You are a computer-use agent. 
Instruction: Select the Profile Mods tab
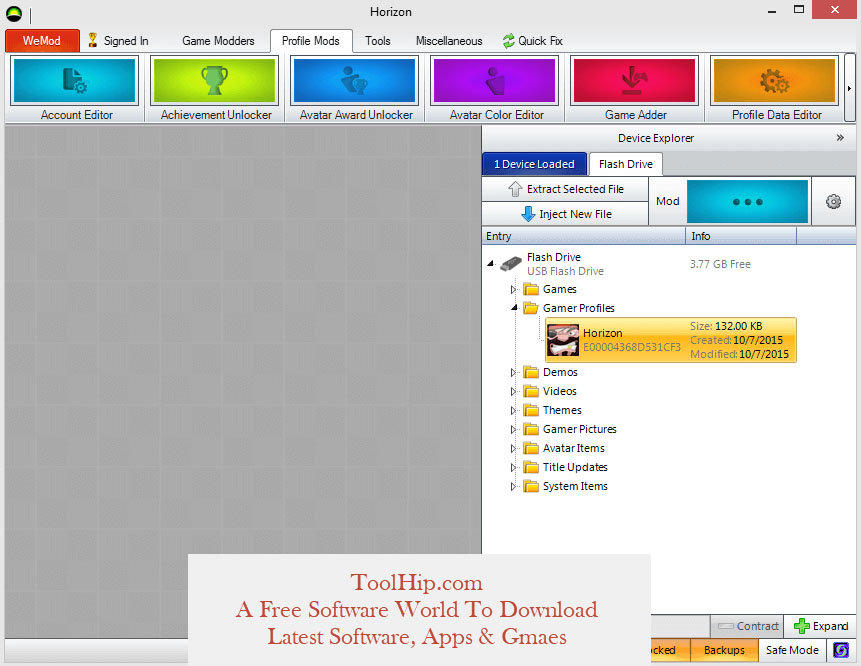pos(311,41)
